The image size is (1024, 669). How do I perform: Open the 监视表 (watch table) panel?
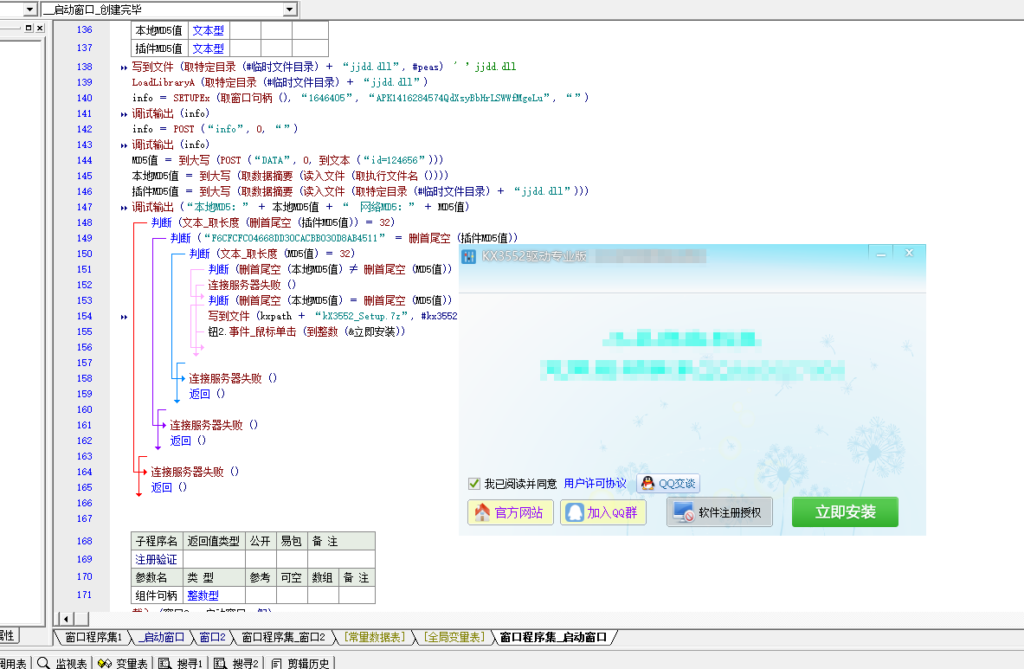coord(70,661)
